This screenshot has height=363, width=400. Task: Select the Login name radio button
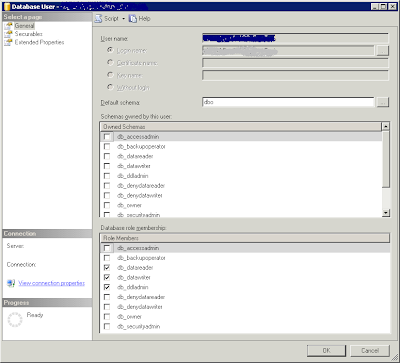click(x=110, y=50)
